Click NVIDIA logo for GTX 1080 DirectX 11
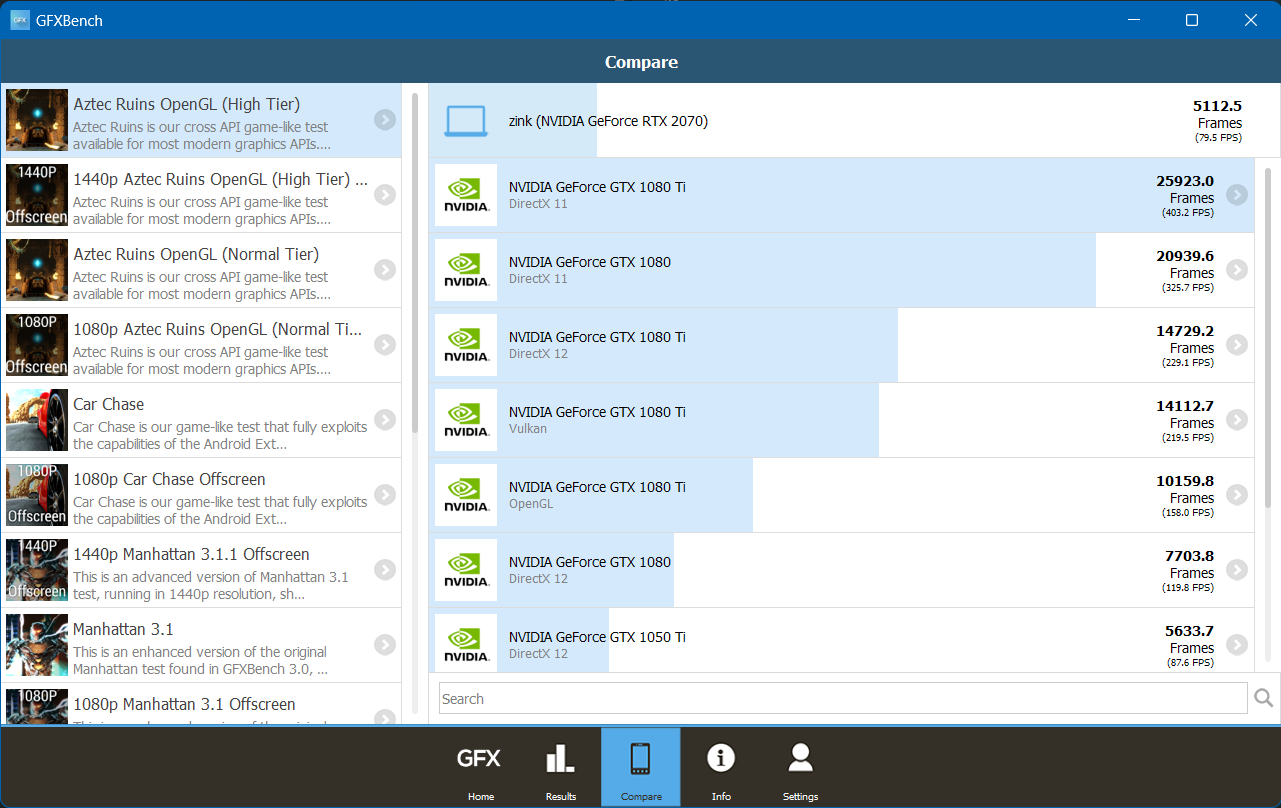 pyautogui.click(x=466, y=270)
